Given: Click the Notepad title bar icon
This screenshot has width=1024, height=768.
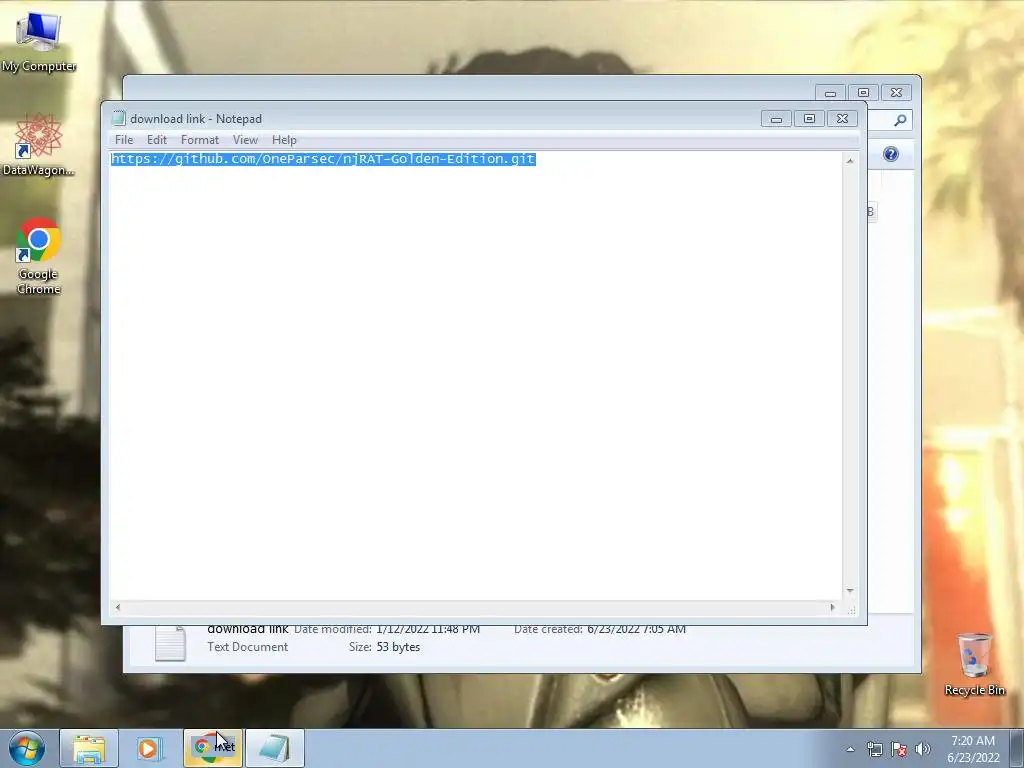Looking at the screenshot, I should (x=118, y=118).
